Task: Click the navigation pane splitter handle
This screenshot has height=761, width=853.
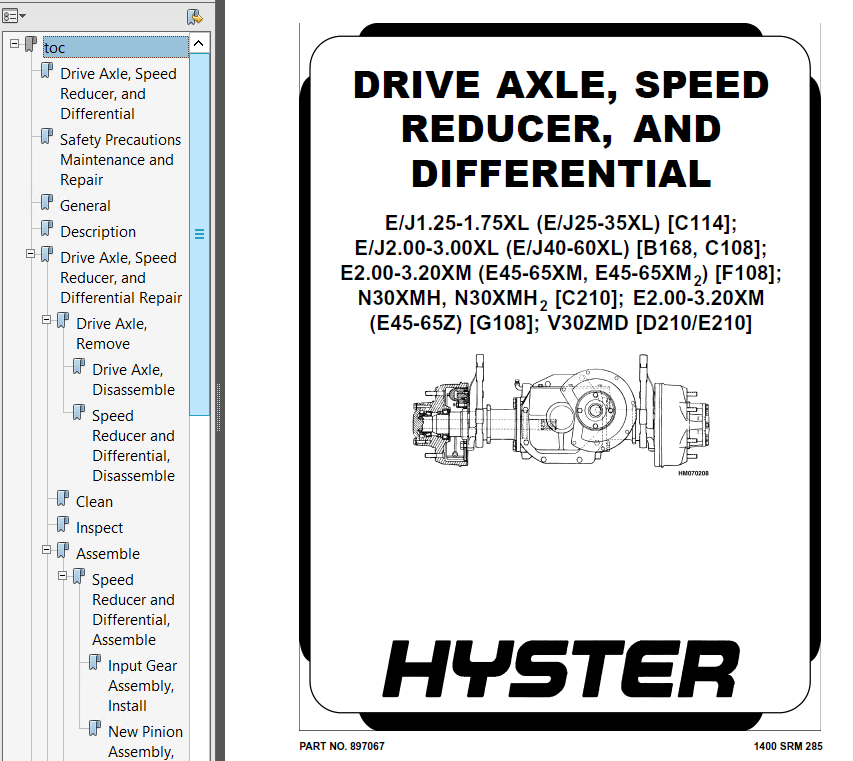Action: click(x=219, y=408)
